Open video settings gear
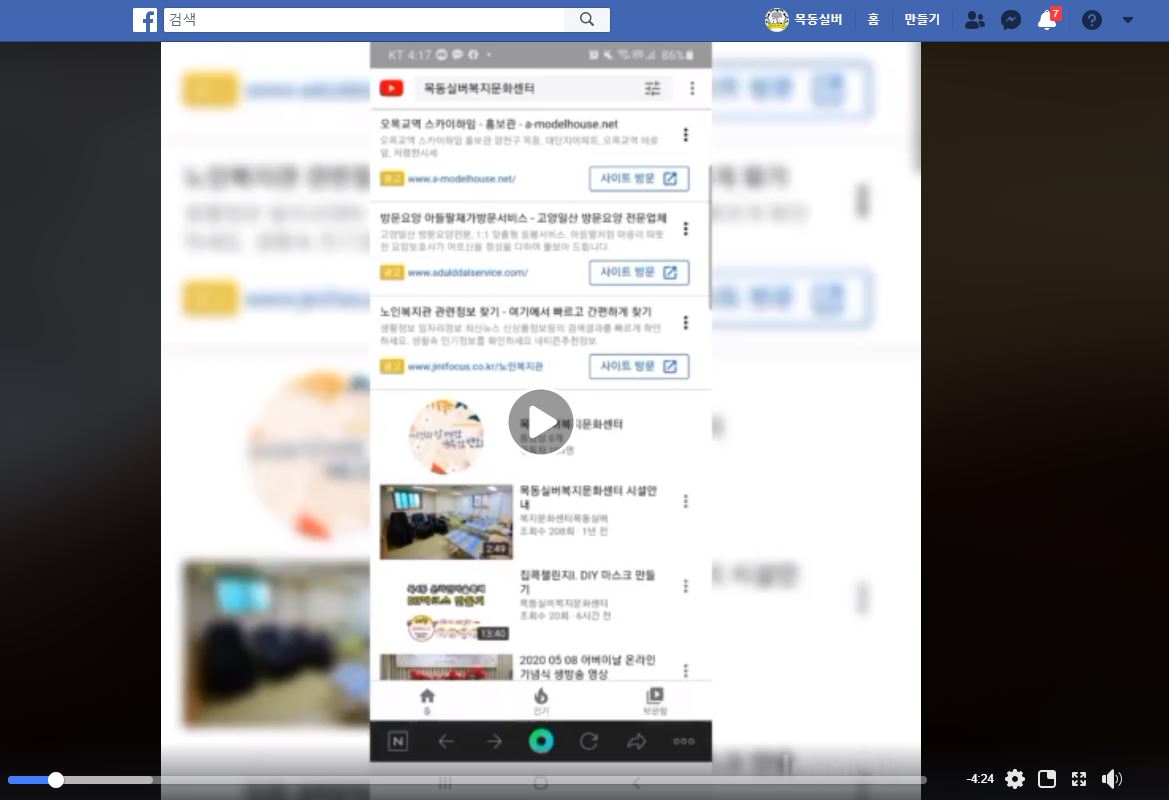Viewport: 1169px width, 800px height. 1015,779
